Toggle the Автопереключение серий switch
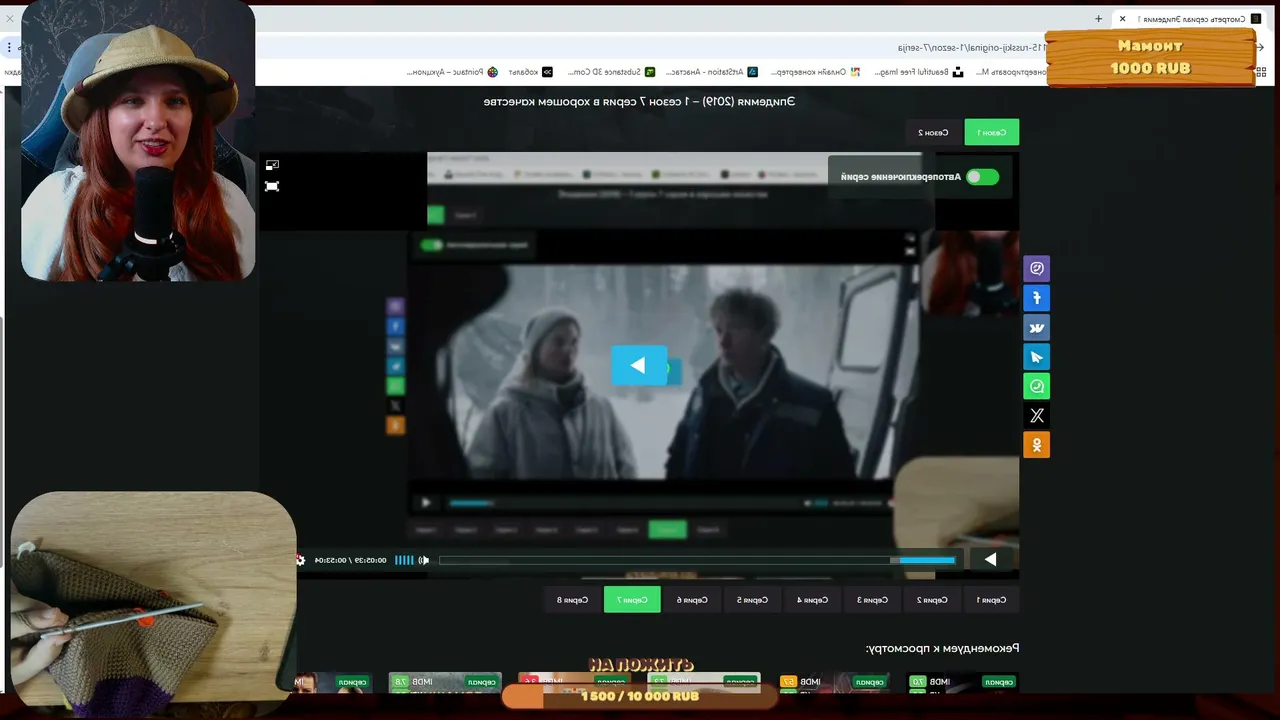Image resolution: width=1280 pixels, height=720 pixels. (x=982, y=177)
